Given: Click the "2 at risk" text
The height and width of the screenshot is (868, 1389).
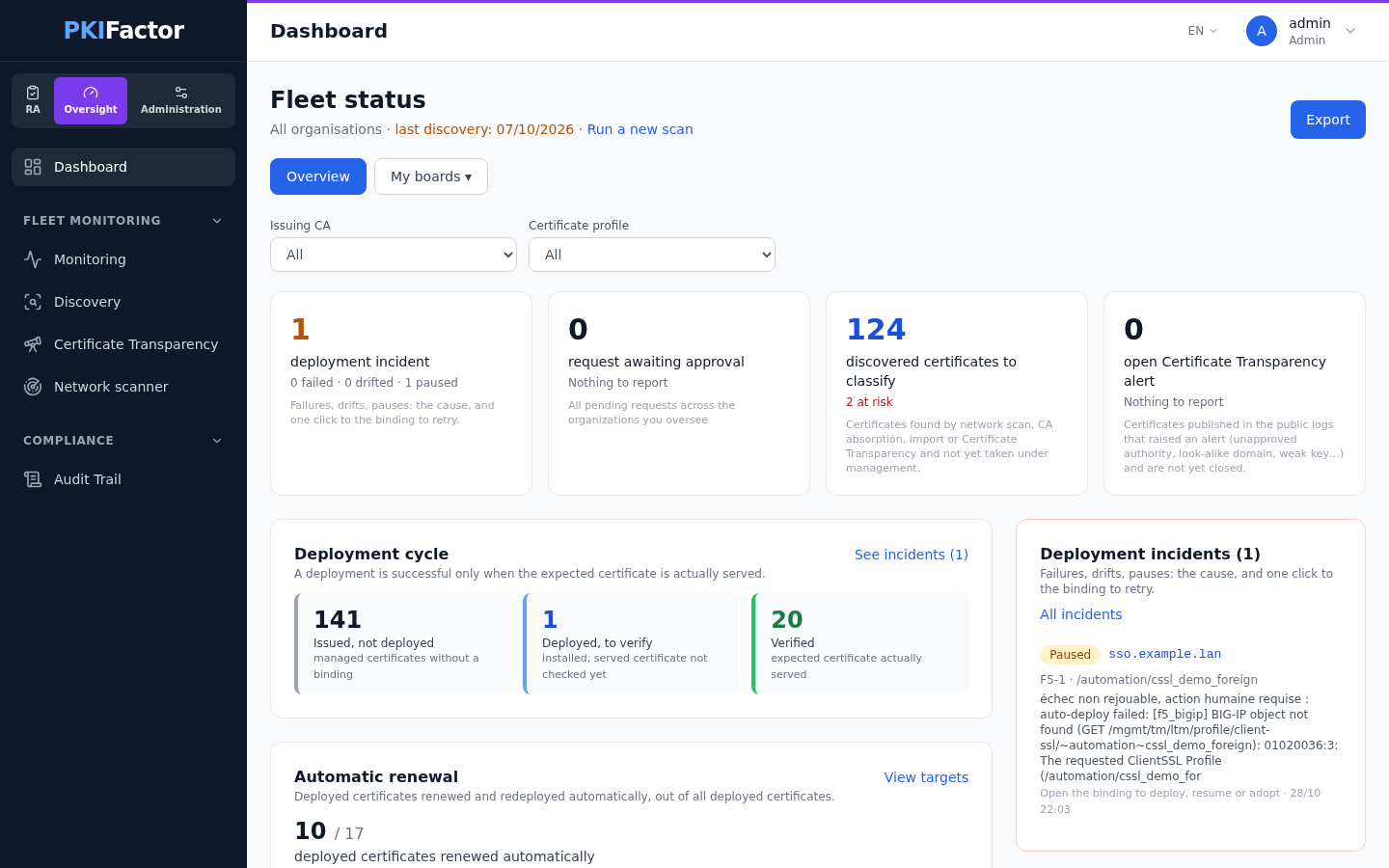Looking at the screenshot, I should 869,402.
